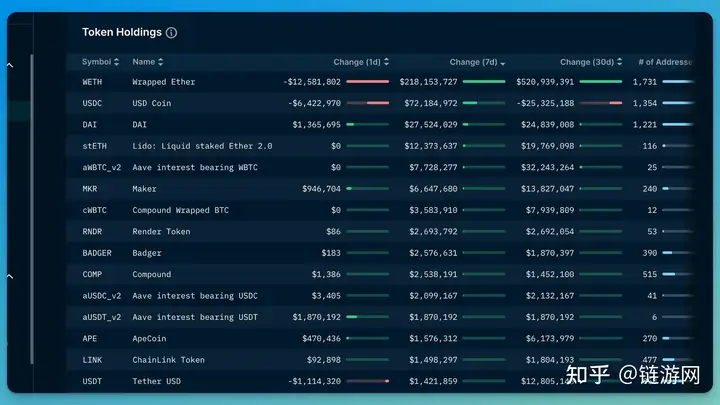Click the Token Holdings info icon

[171, 33]
